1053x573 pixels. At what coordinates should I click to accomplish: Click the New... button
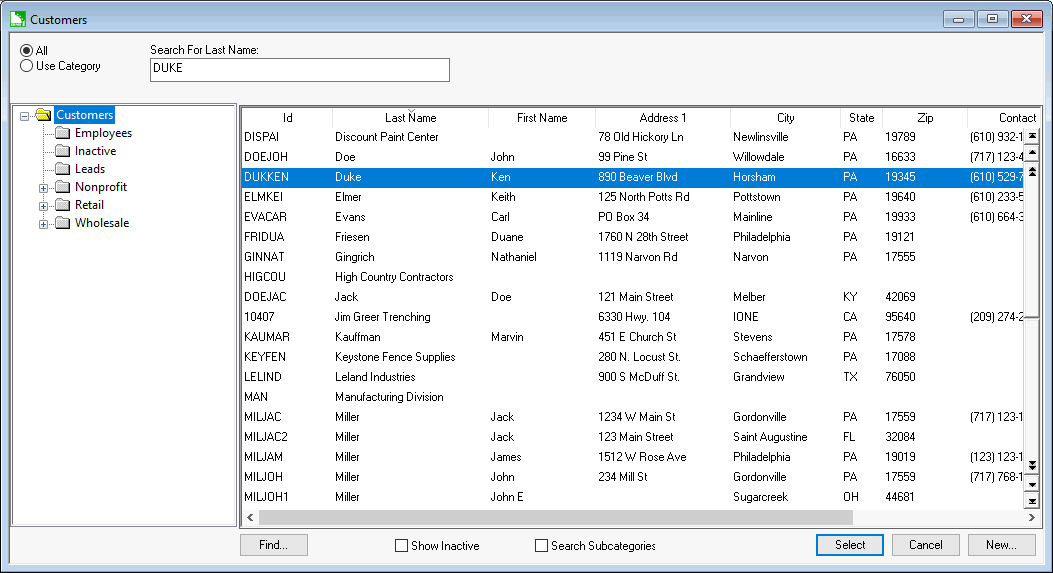click(x=1001, y=545)
